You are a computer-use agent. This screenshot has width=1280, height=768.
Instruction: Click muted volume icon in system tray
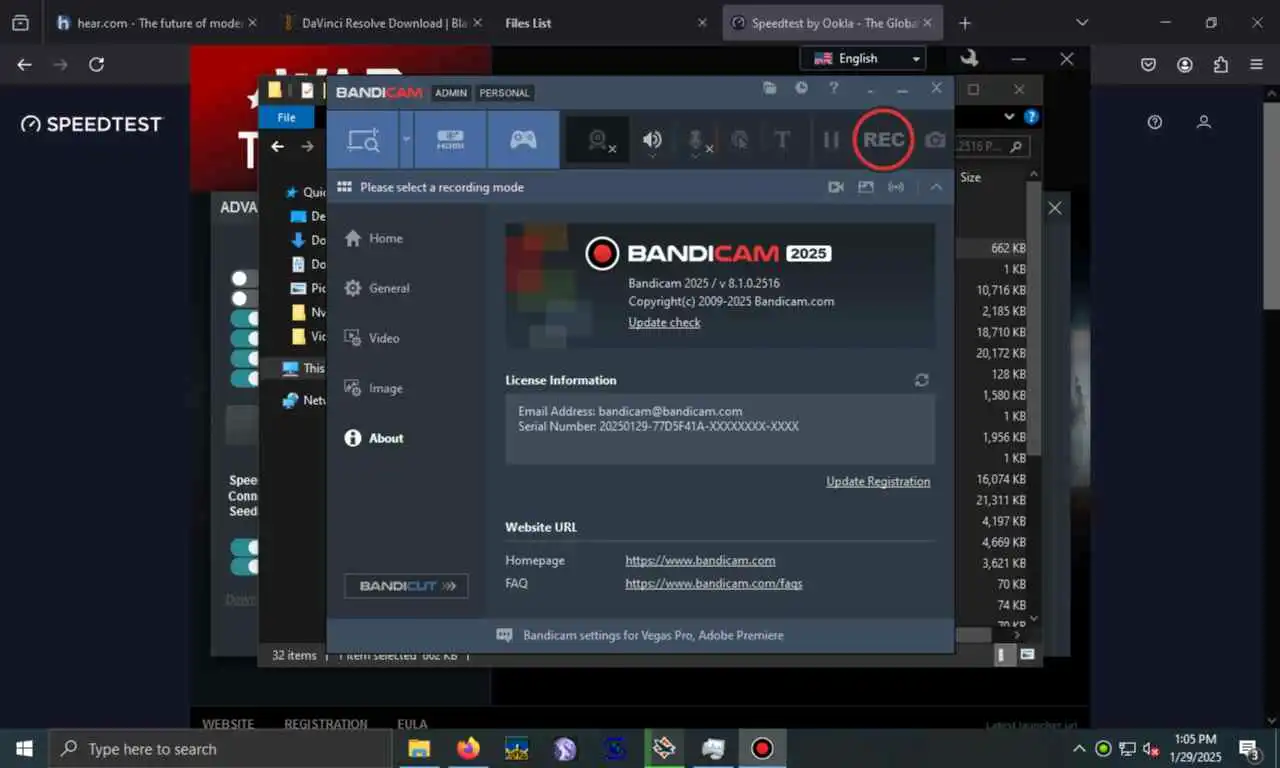point(1151,748)
